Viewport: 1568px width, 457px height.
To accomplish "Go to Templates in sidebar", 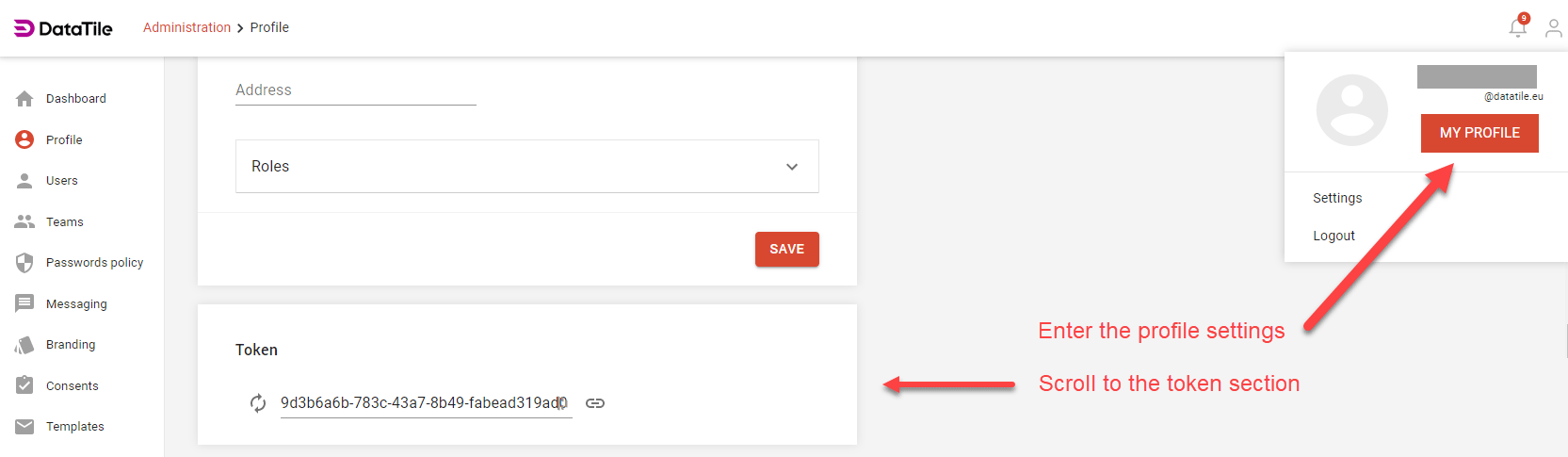I will [74, 427].
